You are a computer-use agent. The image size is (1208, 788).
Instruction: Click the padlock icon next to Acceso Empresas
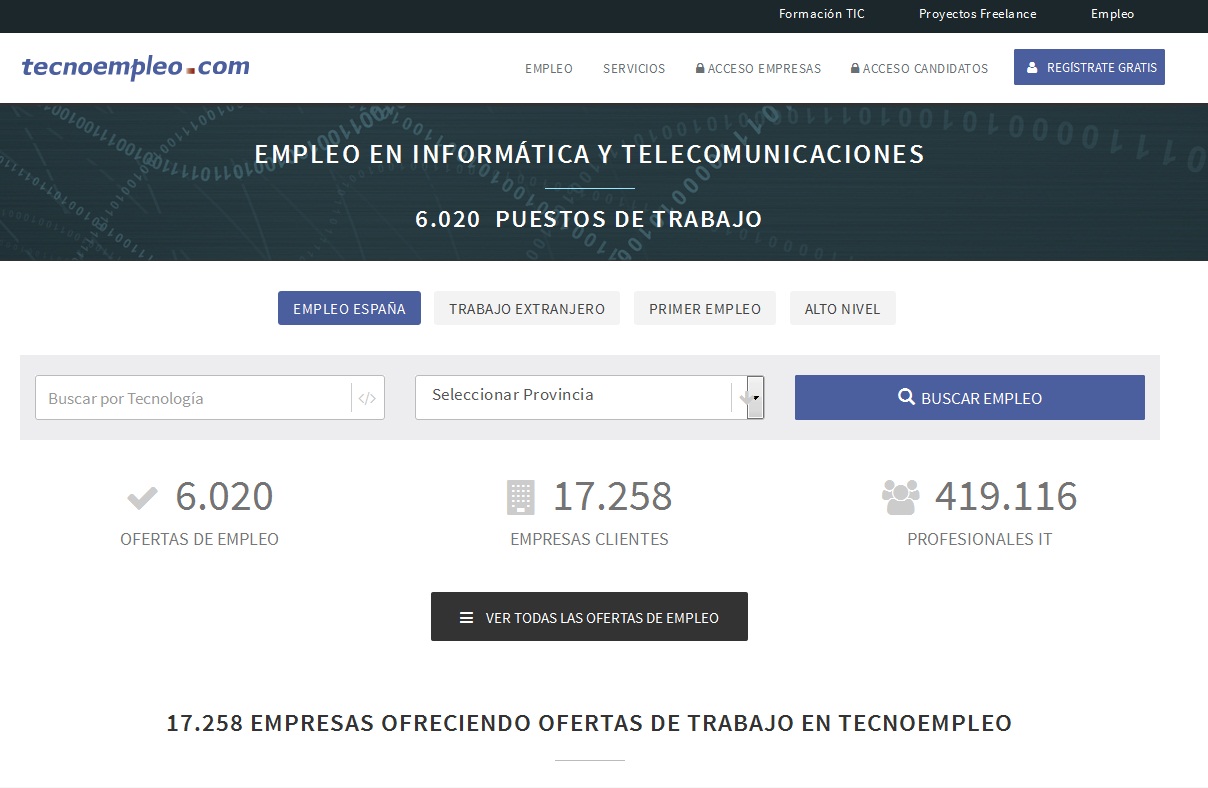pyautogui.click(x=700, y=69)
